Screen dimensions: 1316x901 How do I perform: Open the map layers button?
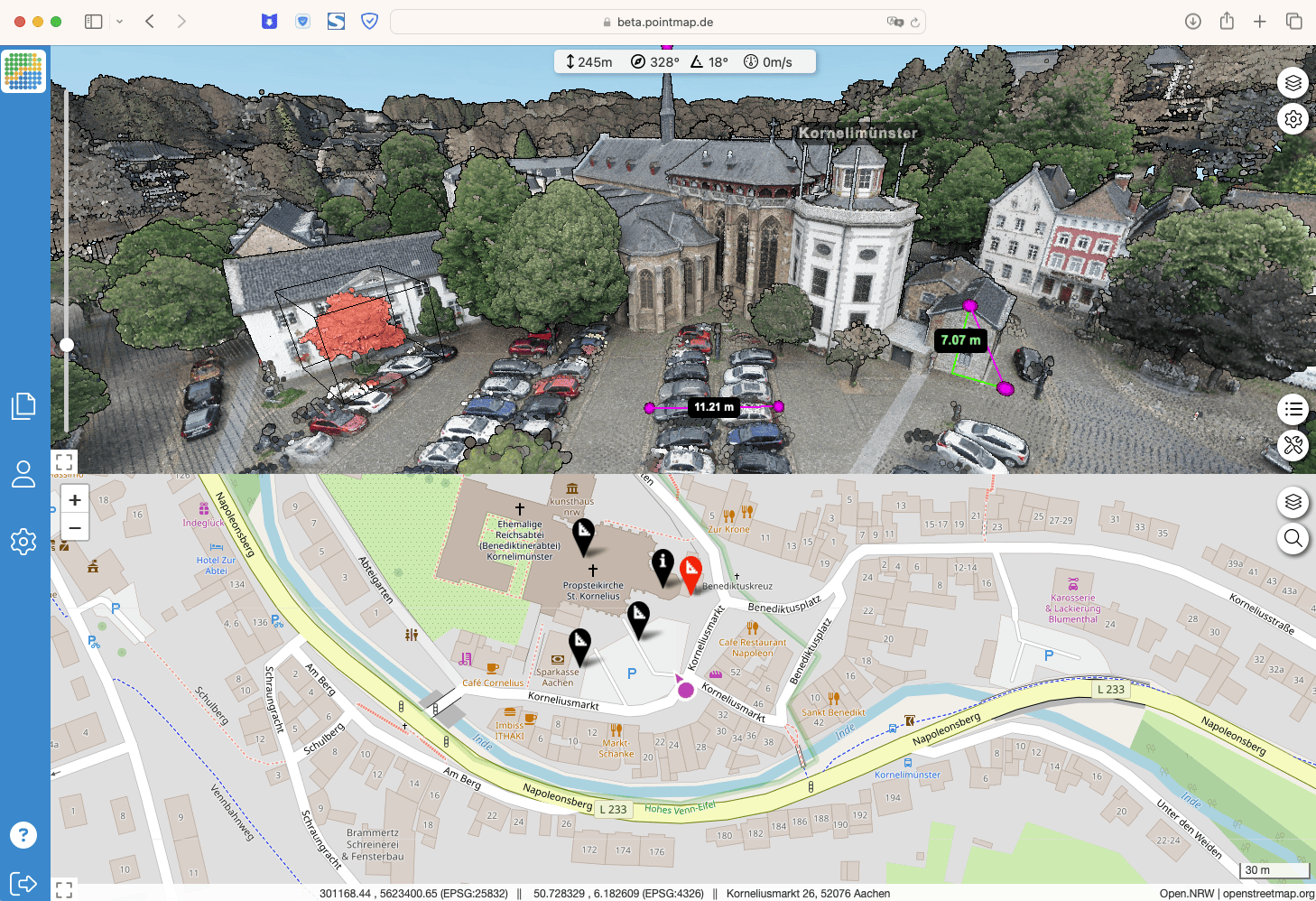click(1293, 503)
